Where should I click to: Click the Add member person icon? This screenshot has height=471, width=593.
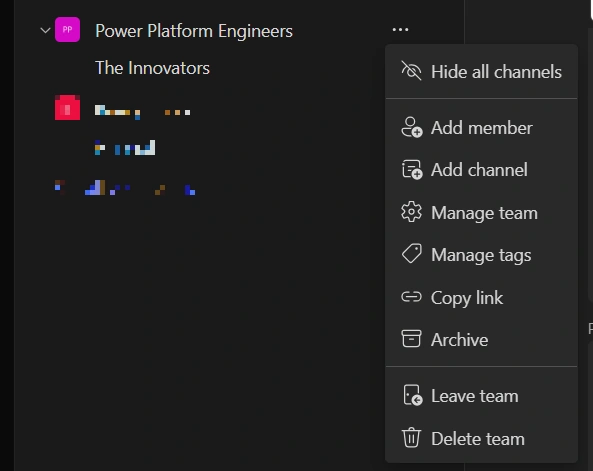411,127
